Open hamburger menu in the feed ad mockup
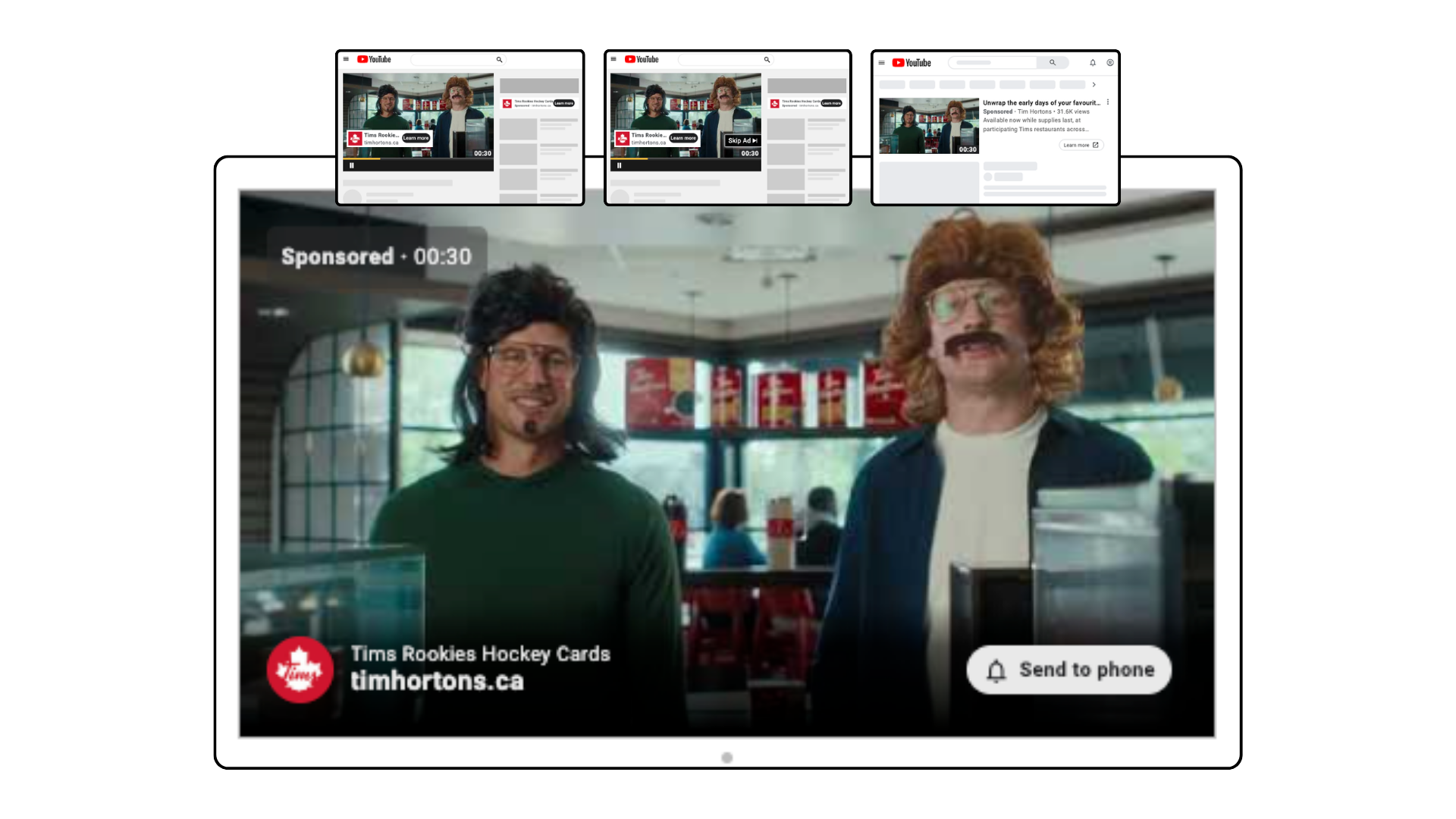Image resolution: width=1456 pixels, height=819 pixels. click(881, 63)
